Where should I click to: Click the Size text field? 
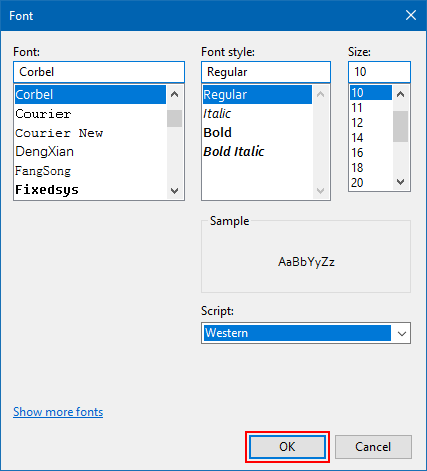(379, 72)
